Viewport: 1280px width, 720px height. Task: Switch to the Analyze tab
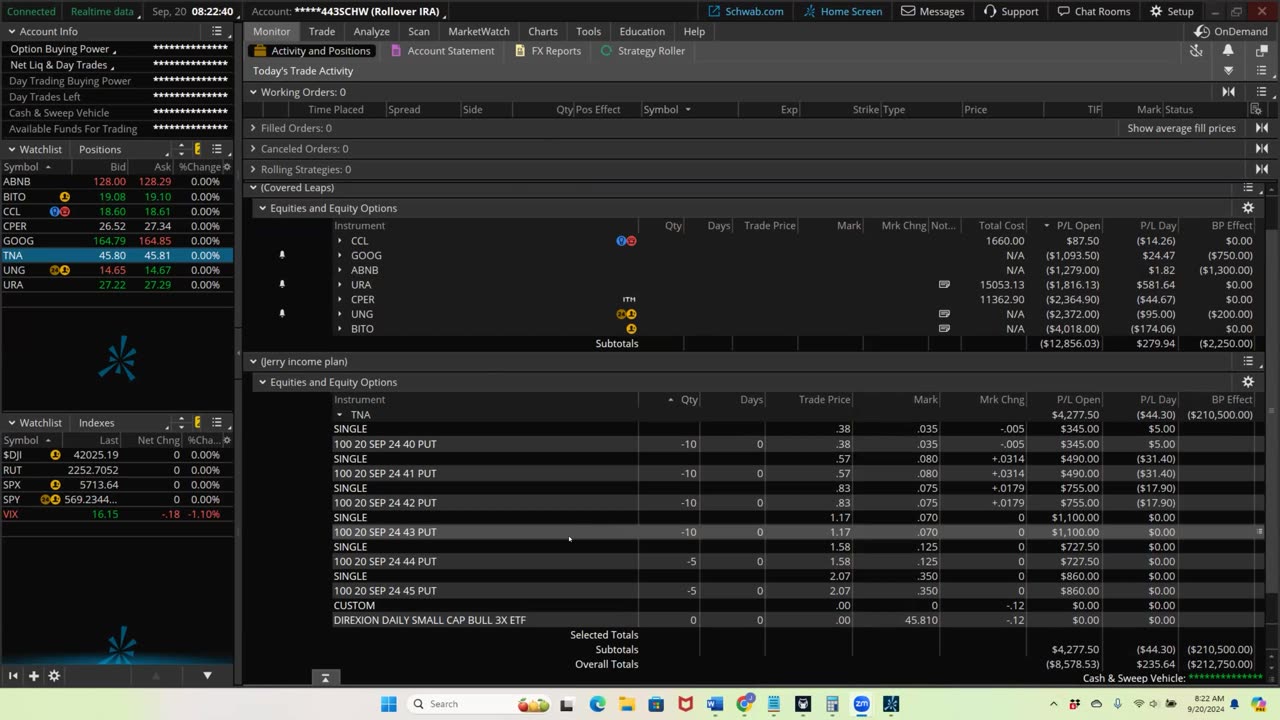click(371, 31)
